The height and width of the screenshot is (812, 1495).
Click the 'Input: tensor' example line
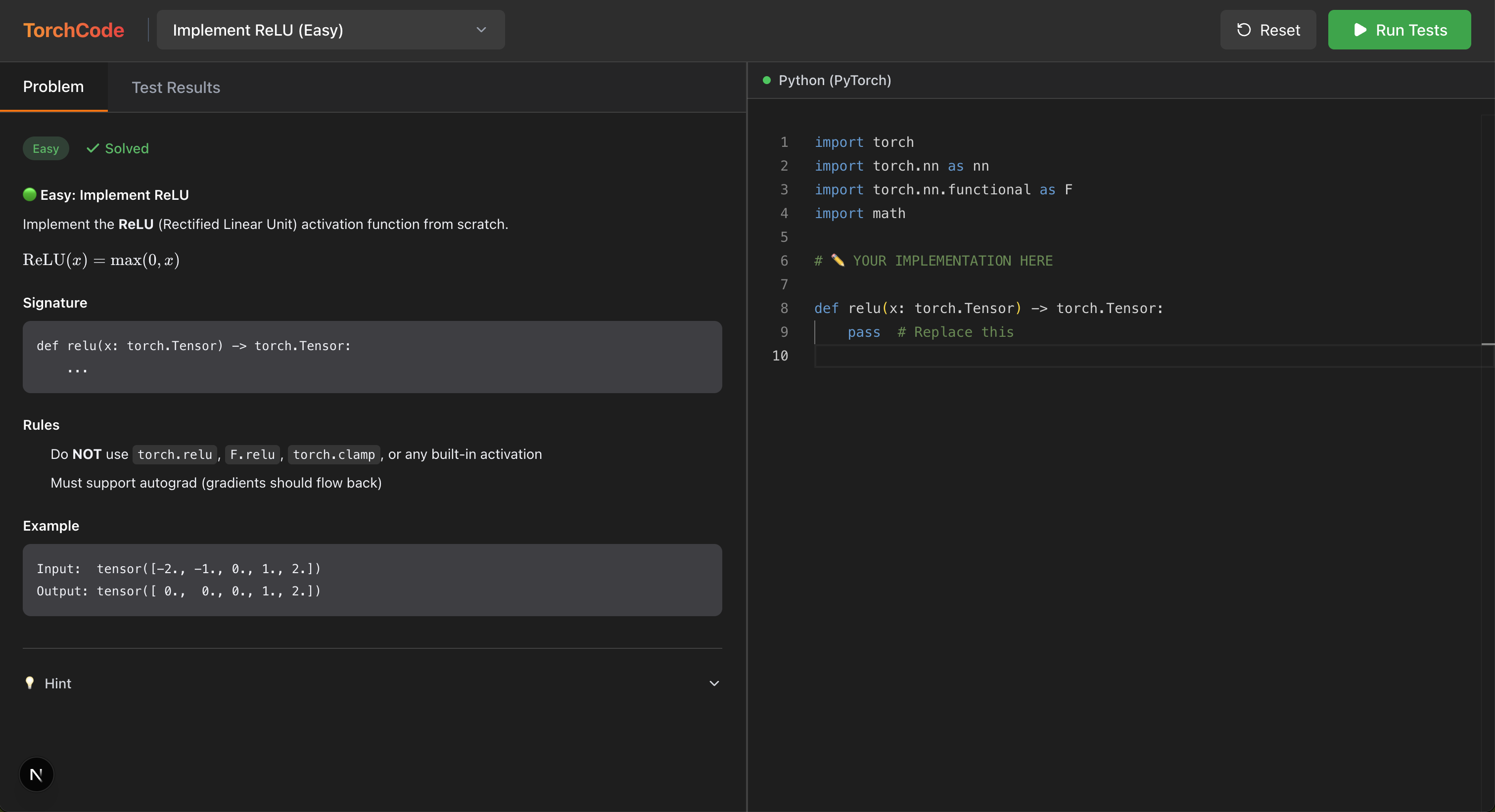(179, 568)
